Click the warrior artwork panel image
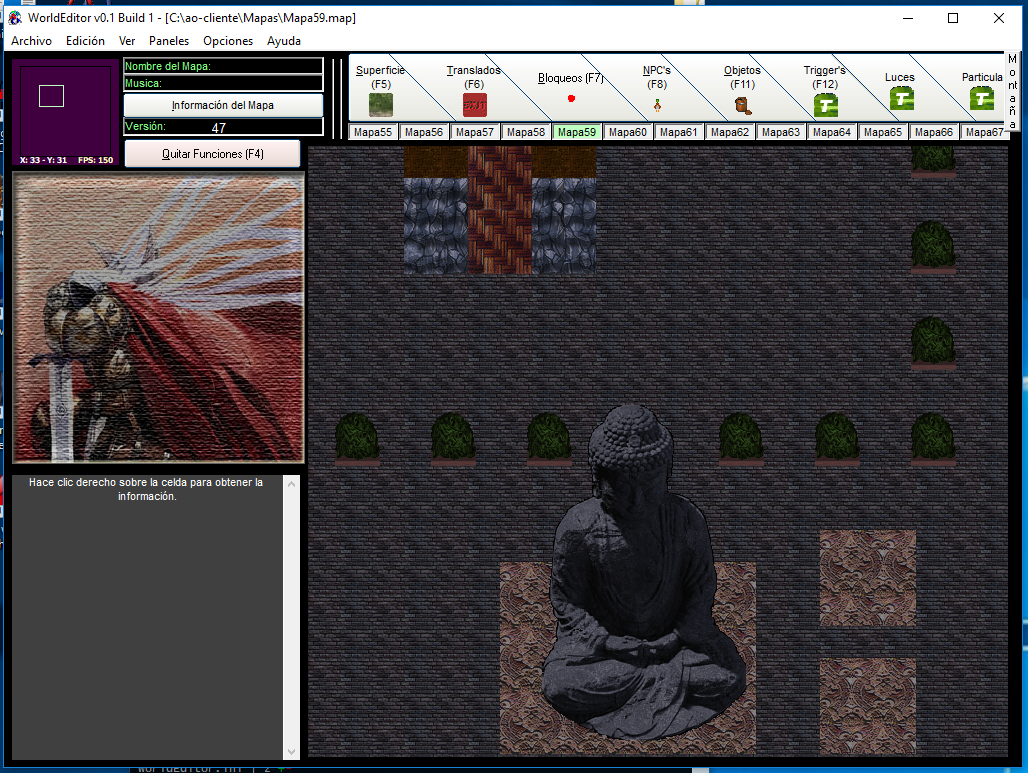 click(158, 317)
